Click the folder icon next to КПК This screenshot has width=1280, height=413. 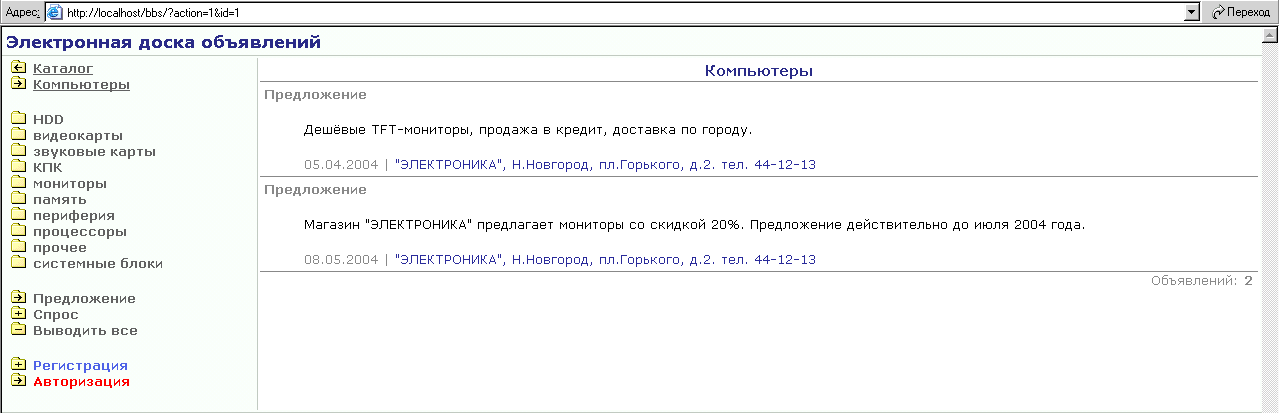(x=18, y=167)
